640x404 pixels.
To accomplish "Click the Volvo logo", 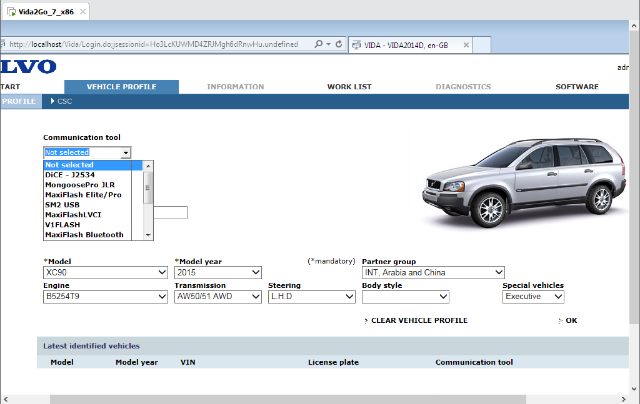I will click(28, 67).
